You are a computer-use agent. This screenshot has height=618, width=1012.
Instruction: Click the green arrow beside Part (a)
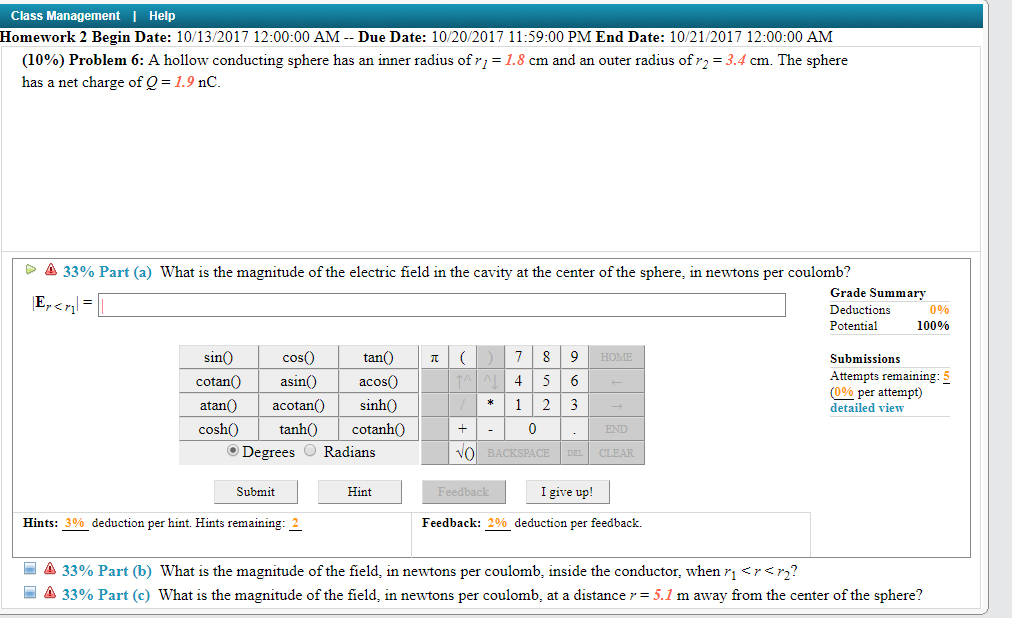(30, 269)
